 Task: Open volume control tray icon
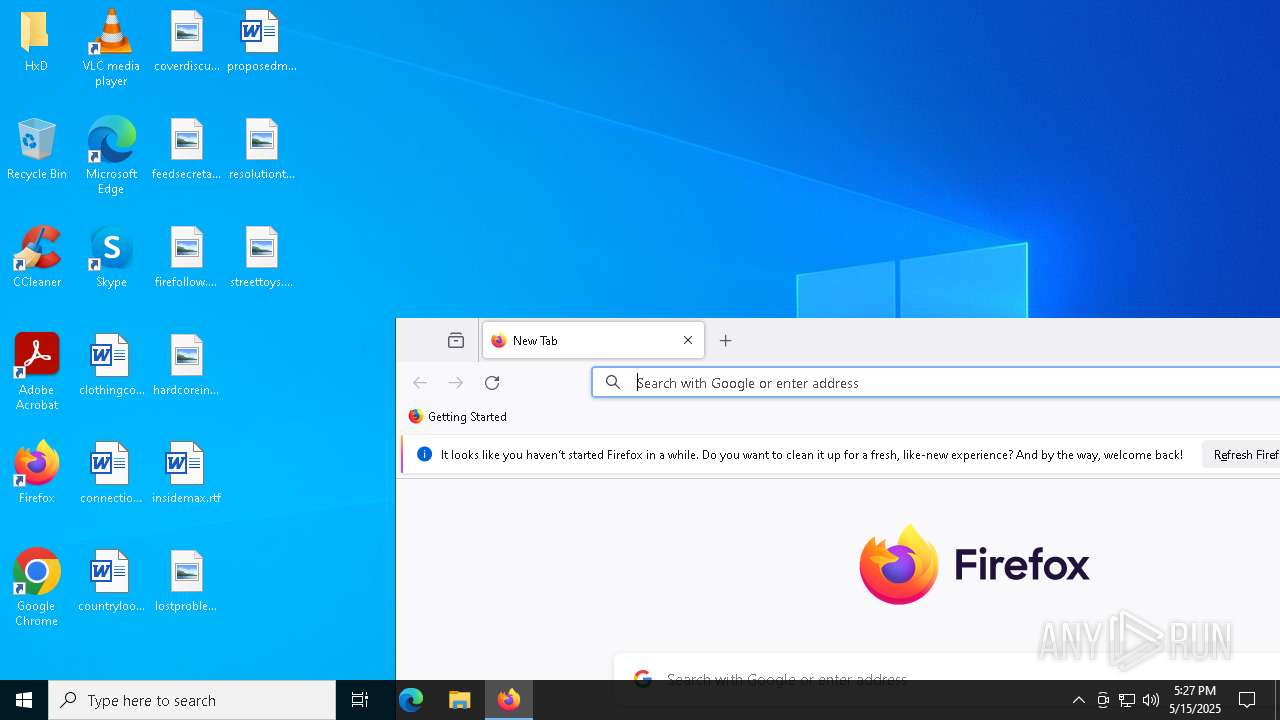tap(1151, 700)
